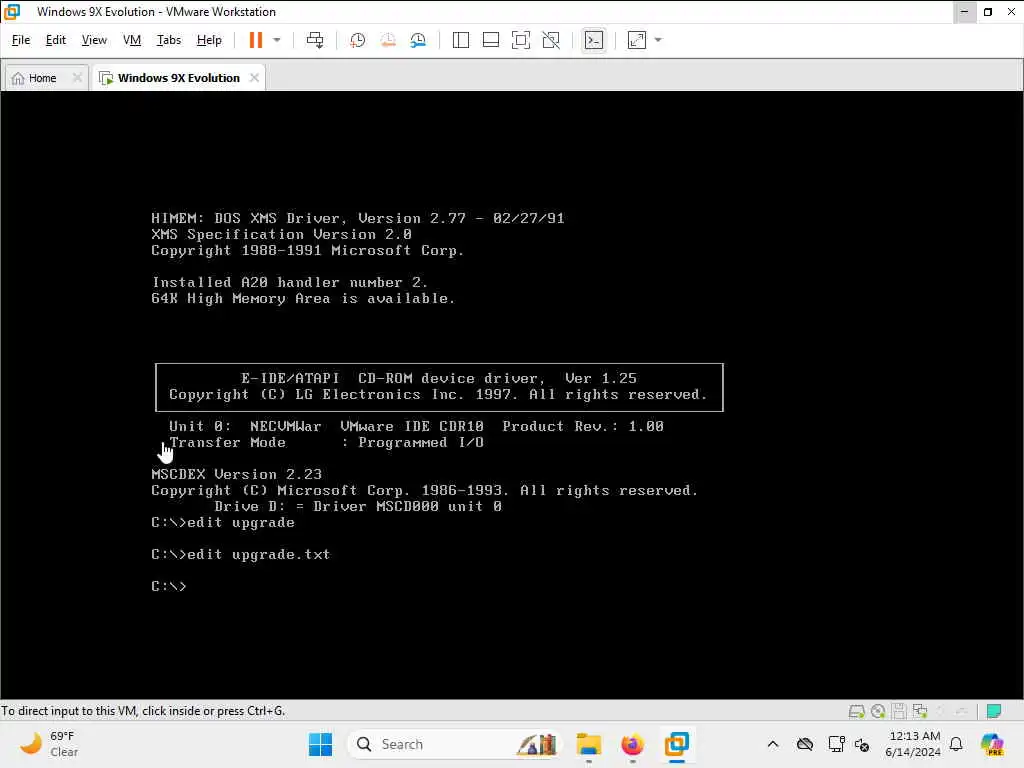The image size is (1024, 768).
Task: Click the hard disk status icon
Action: [x=856, y=711]
